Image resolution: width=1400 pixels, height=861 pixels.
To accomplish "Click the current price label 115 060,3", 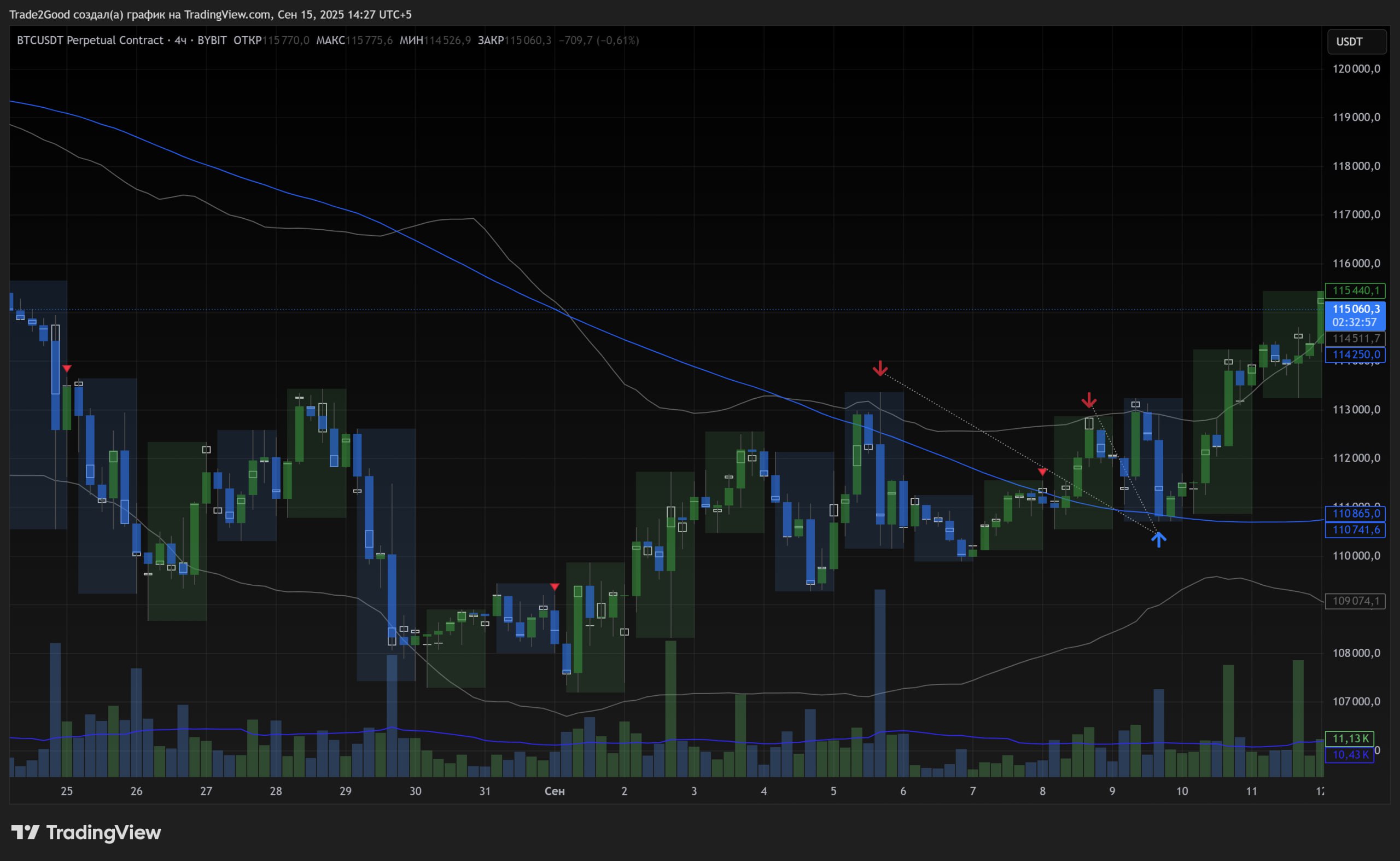I will click(1355, 309).
